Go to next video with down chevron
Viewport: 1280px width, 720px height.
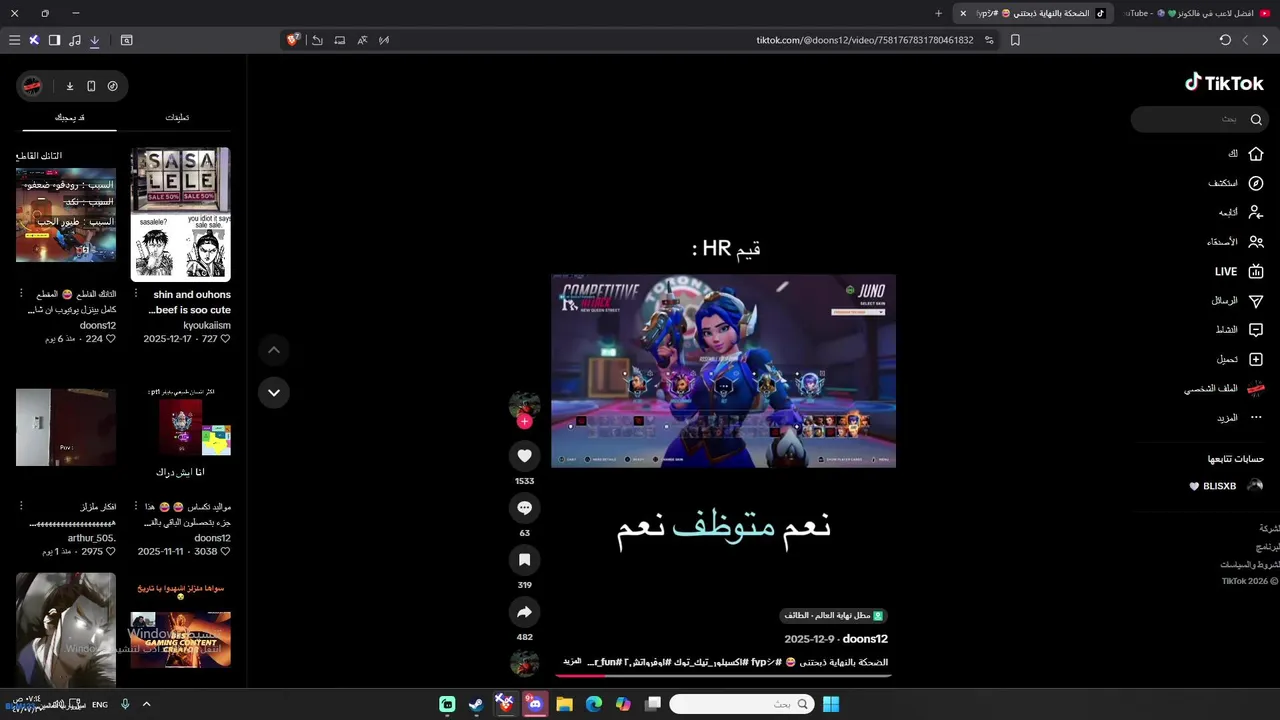pyautogui.click(x=274, y=392)
